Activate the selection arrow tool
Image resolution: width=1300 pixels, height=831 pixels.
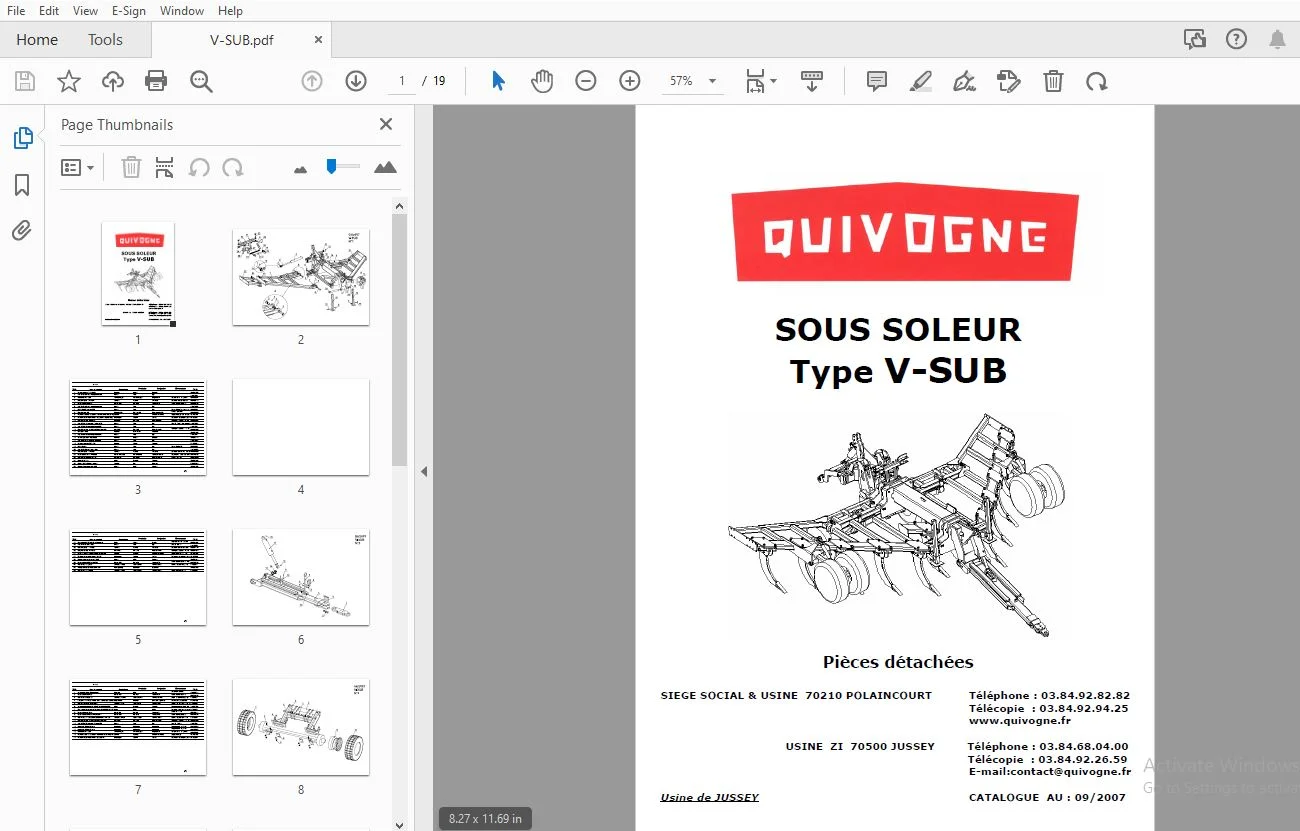498,81
